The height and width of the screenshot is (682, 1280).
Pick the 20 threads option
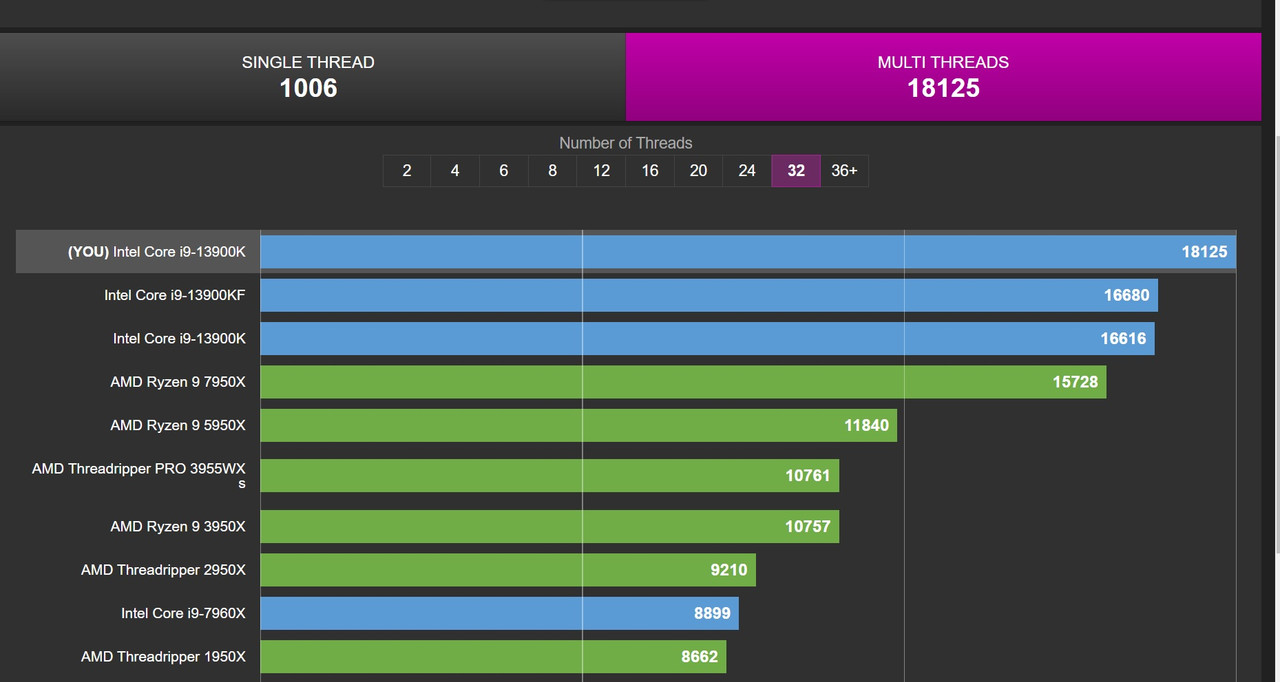point(698,171)
